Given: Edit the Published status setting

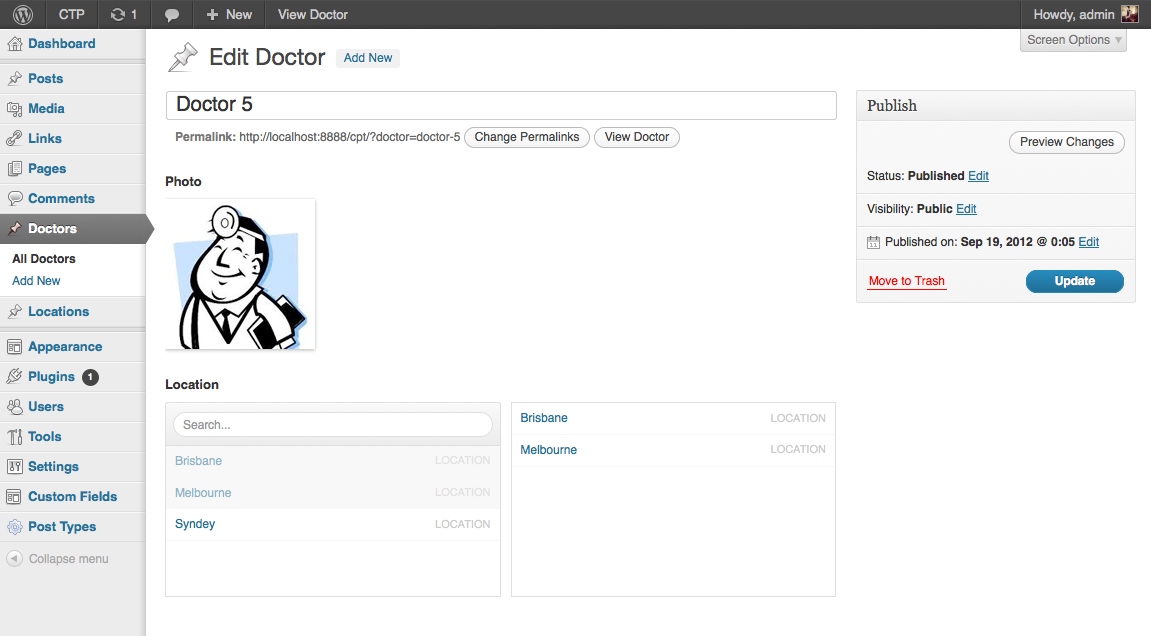Looking at the screenshot, I should [978, 176].
